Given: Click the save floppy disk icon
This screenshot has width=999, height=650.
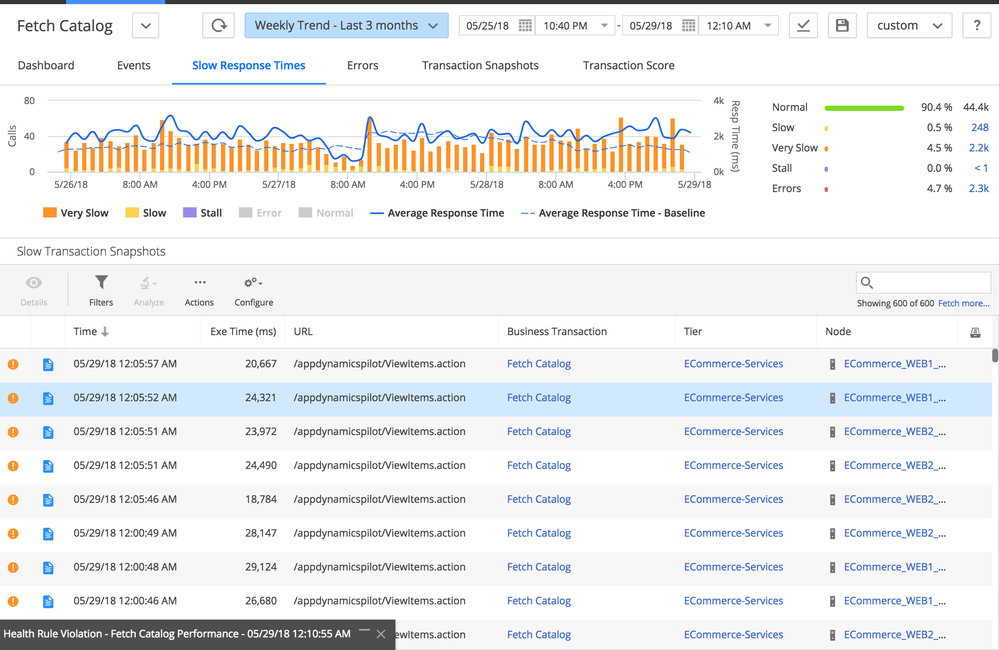Looking at the screenshot, I should tap(842, 25).
